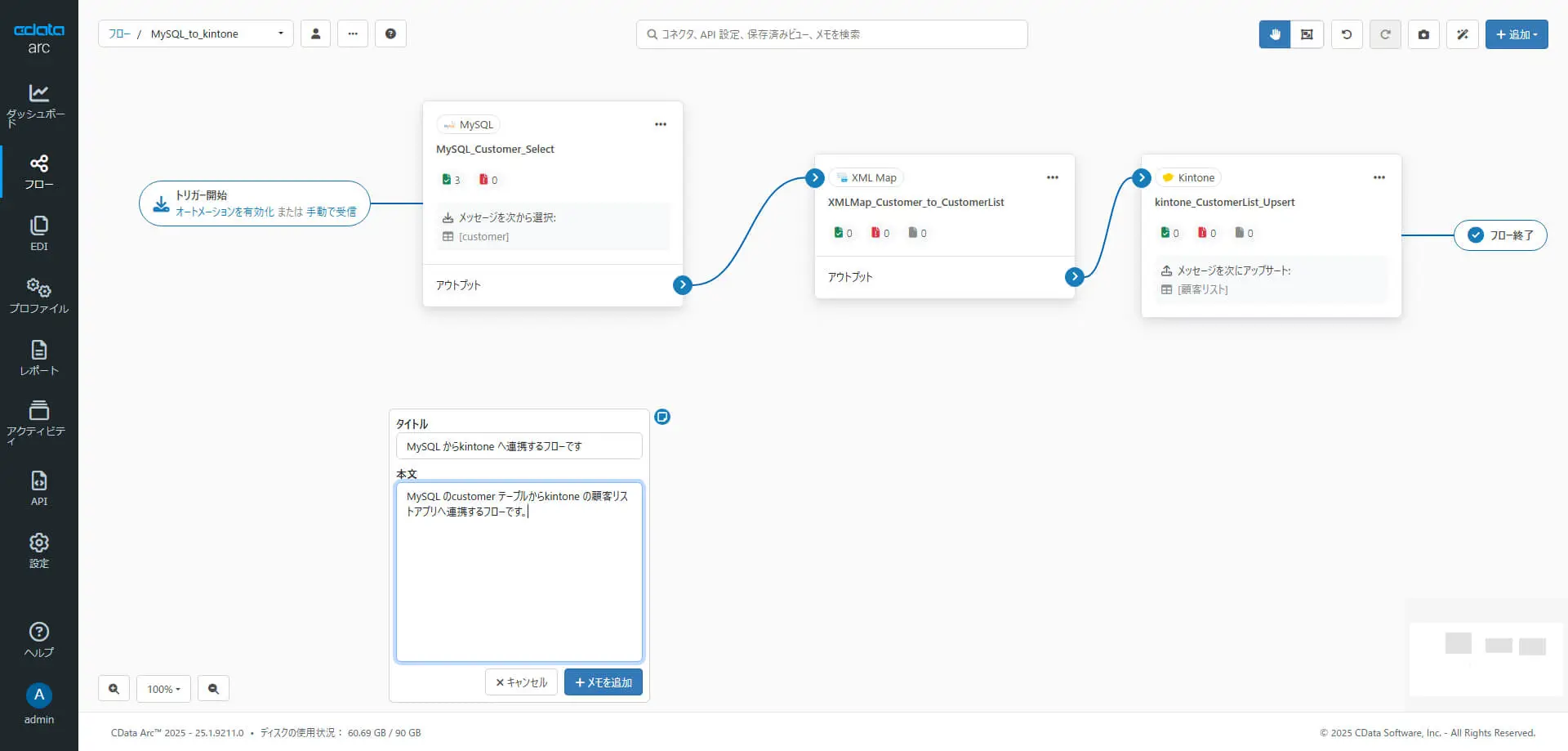
Task: Click the オートメーションを有効化 link
Action: coord(225,212)
